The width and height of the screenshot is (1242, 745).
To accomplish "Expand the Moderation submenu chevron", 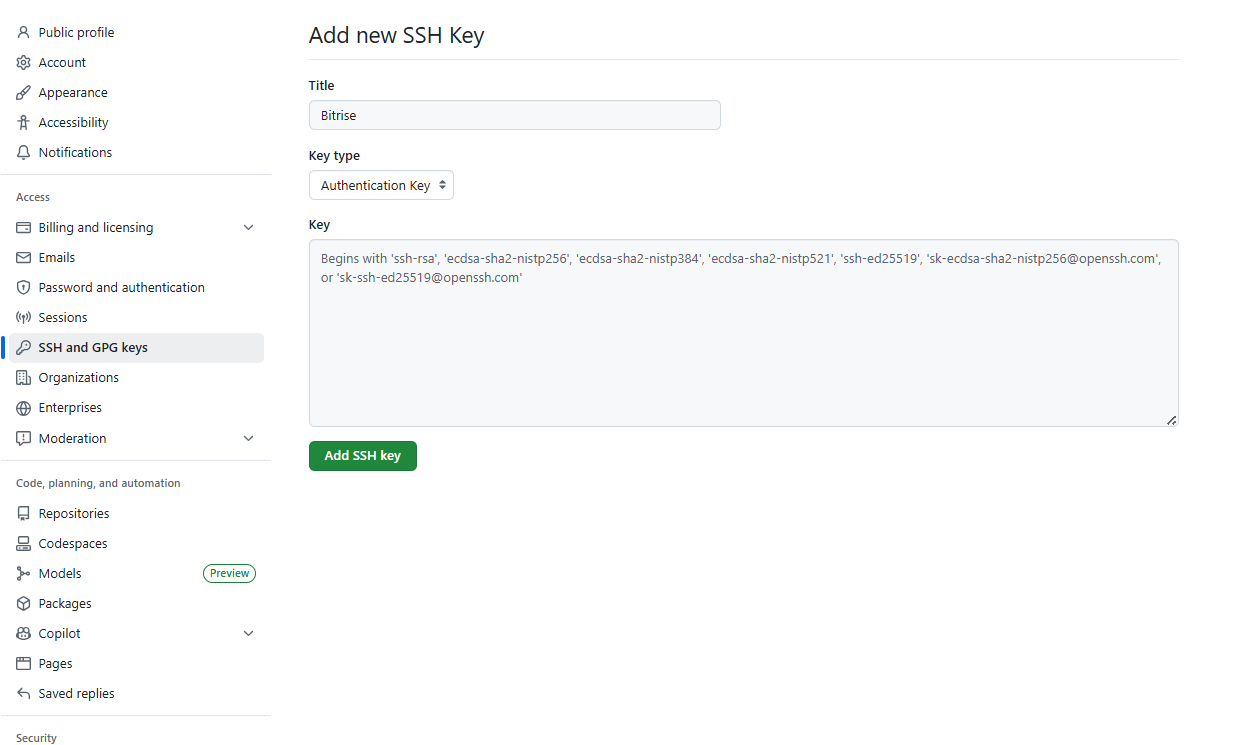I will pyautogui.click(x=249, y=438).
